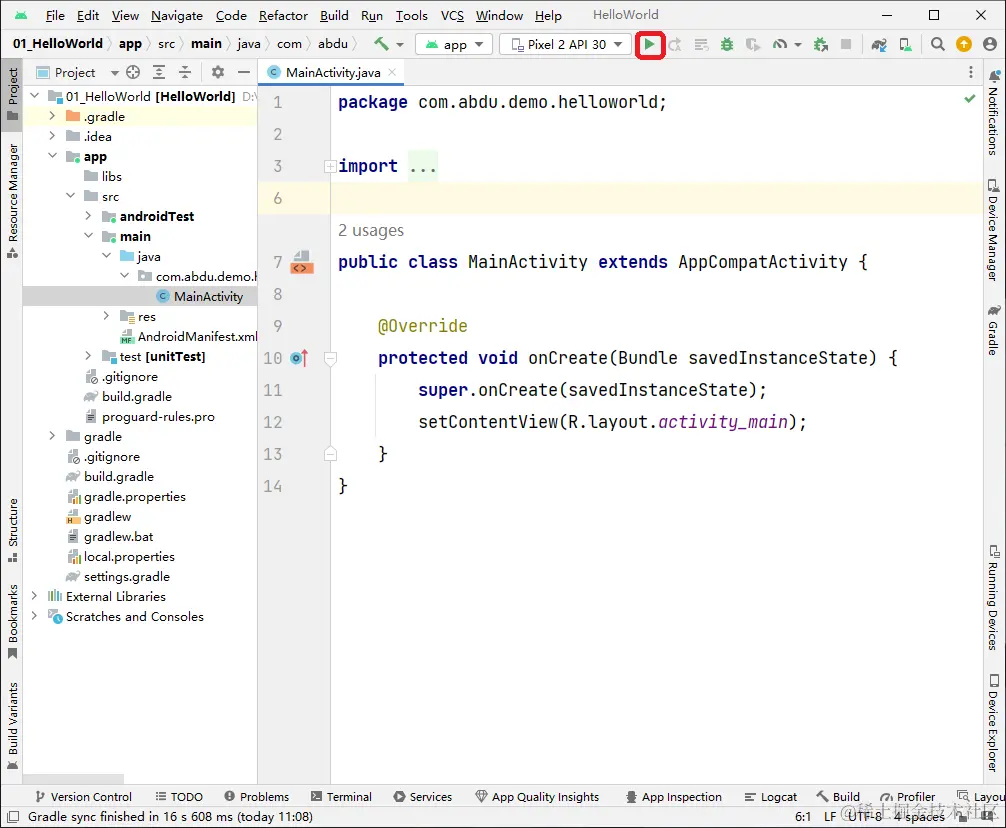1006x828 pixels.
Task: Open the App Inspection tool window
Action: coord(674,797)
